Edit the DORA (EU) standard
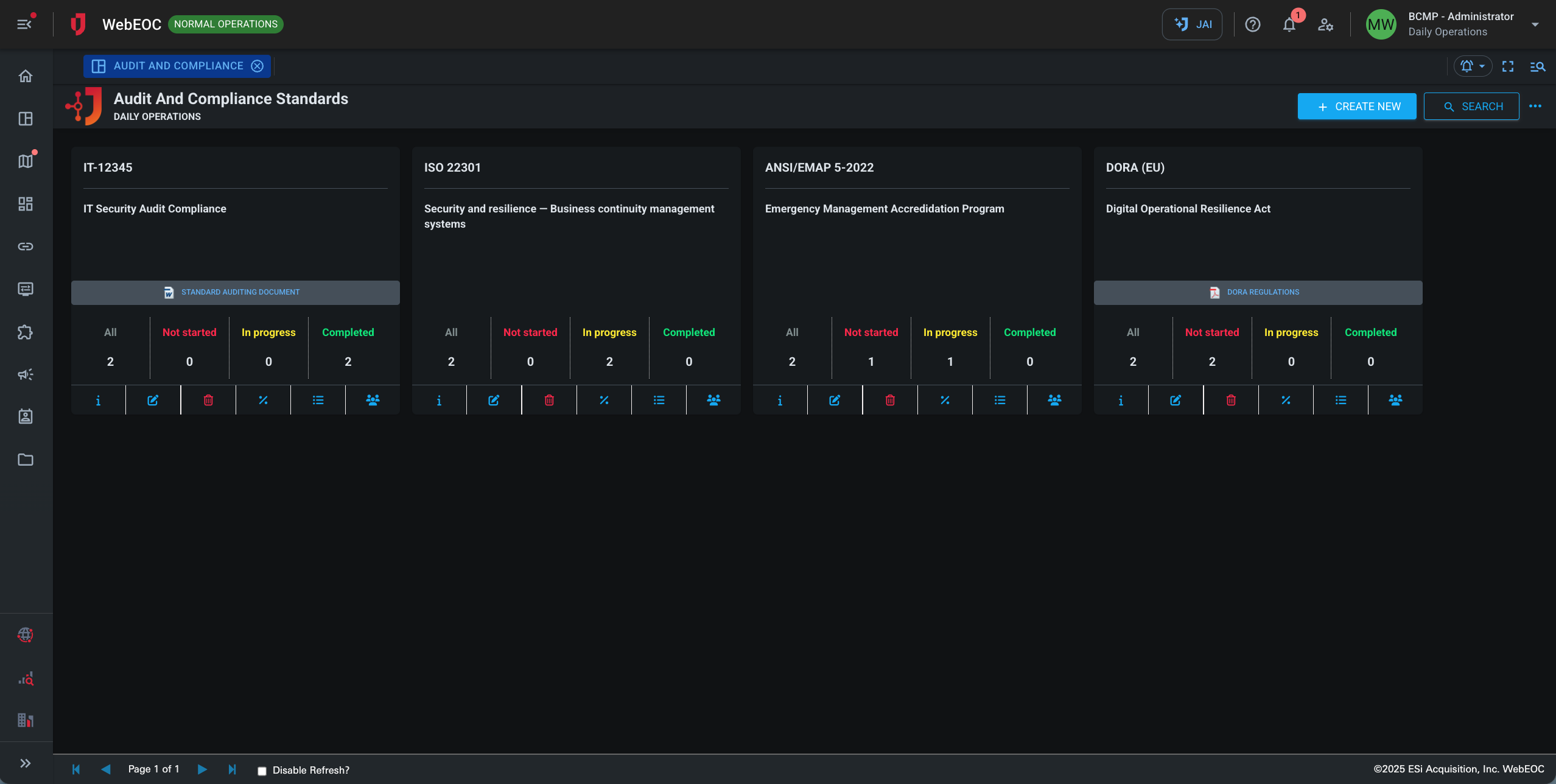Viewport: 1556px width, 784px height. click(1176, 400)
